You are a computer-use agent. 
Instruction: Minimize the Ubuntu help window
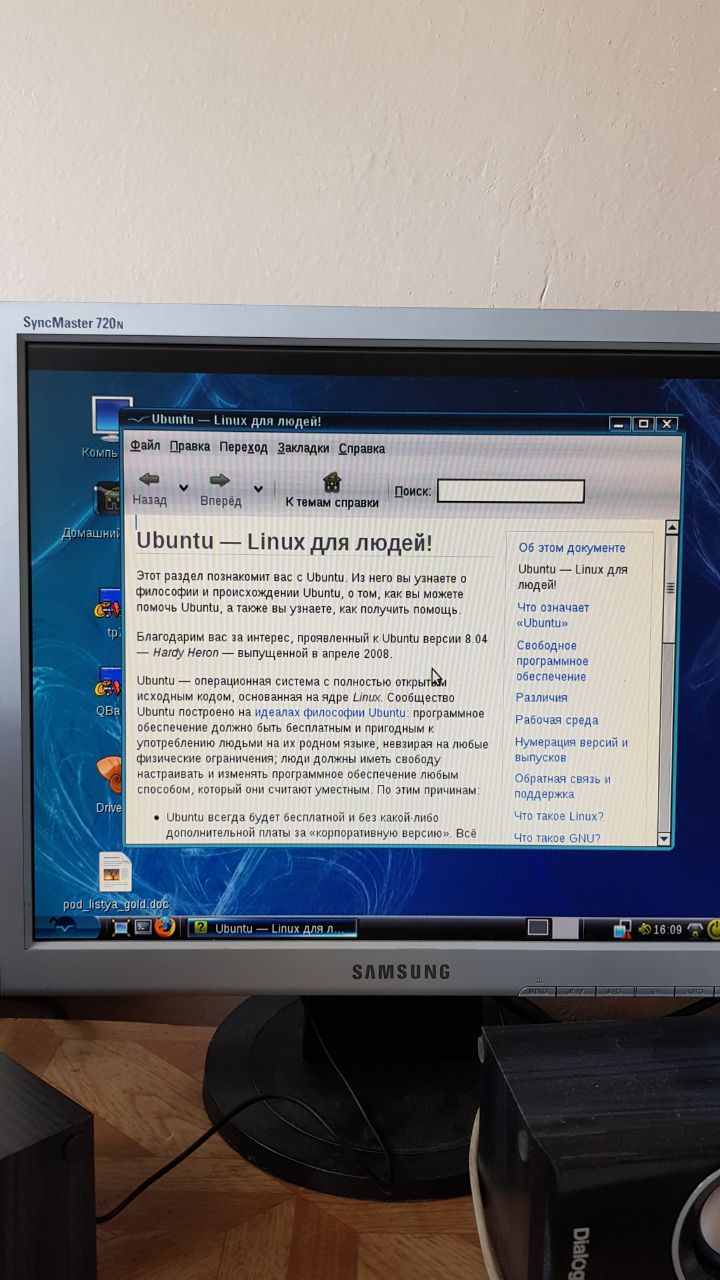621,424
